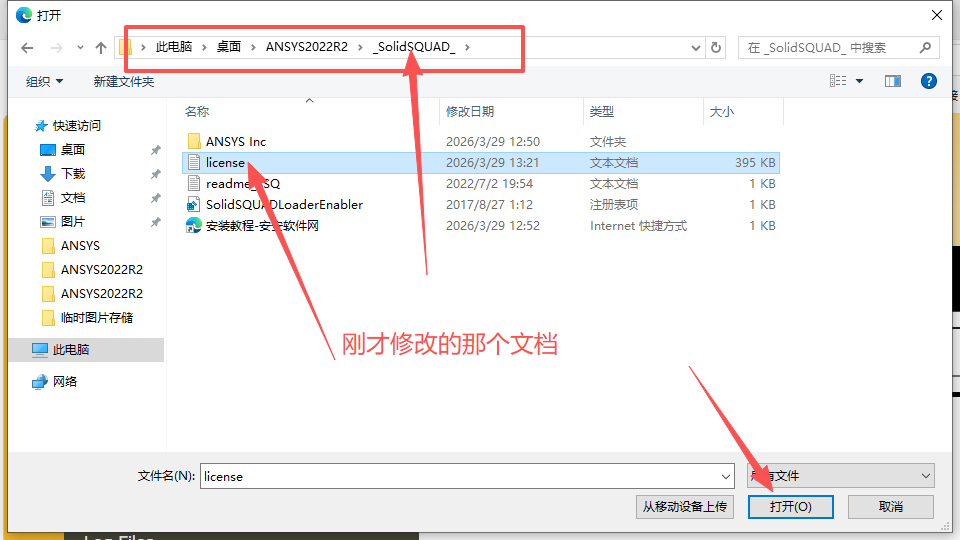Open 桌面 in quick access

coord(73,149)
